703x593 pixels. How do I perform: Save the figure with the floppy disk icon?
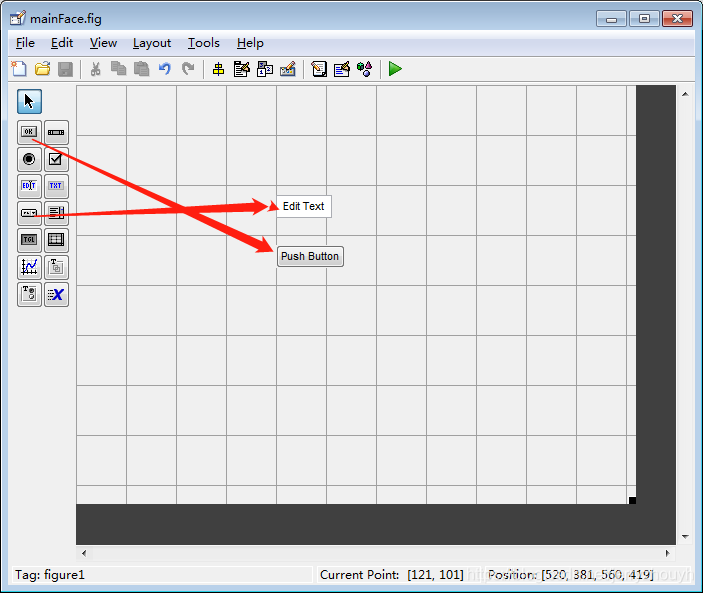pos(65,69)
